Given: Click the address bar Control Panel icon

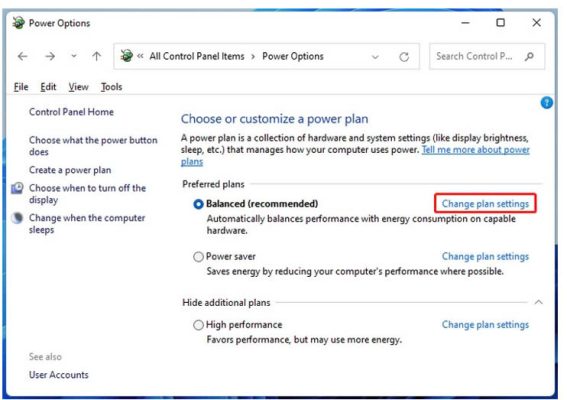Looking at the screenshot, I should pyautogui.click(x=127, y=56).
